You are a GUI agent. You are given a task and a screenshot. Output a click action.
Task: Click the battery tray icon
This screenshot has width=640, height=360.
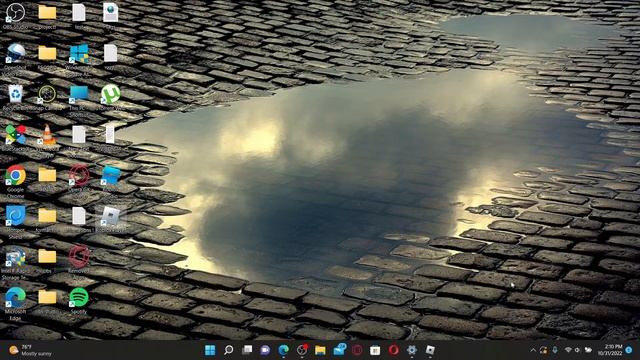[588, 350]
